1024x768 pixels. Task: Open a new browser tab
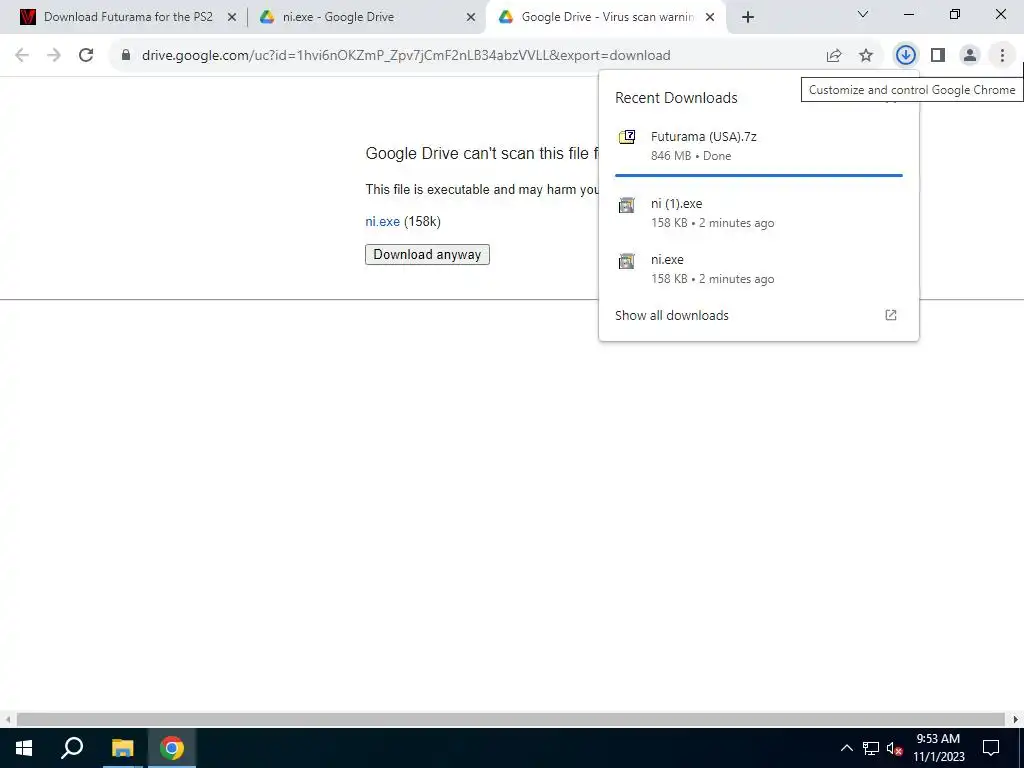[748, 18]
